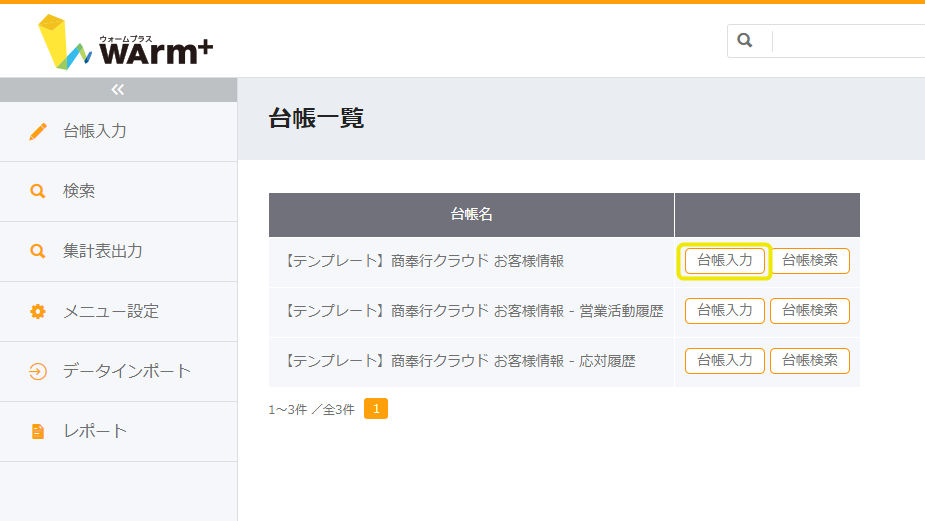Collapse the sidebar with the double chevron
925x521 pixels.
click(118, 90)
